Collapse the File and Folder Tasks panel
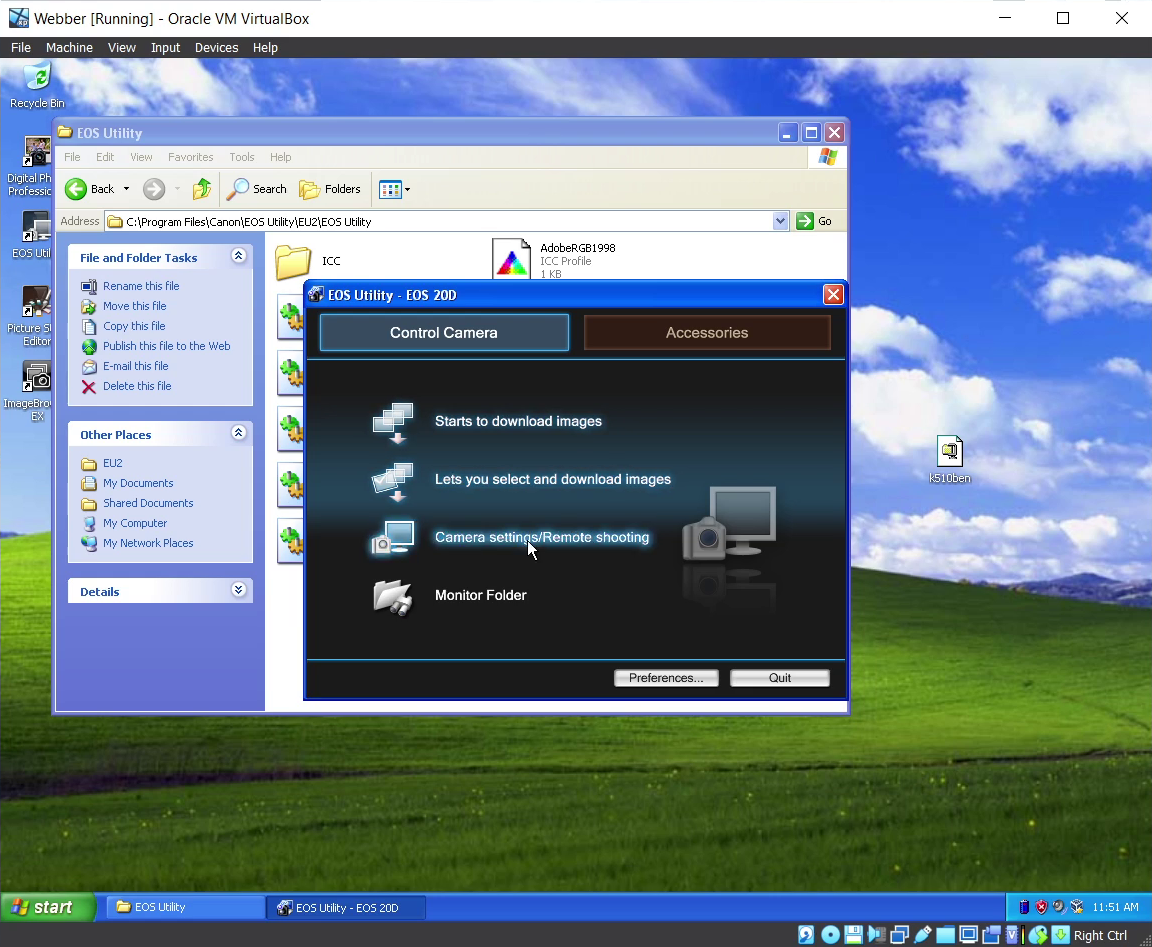This screenshot has height=947, width=1152. (x=238, y=257)
